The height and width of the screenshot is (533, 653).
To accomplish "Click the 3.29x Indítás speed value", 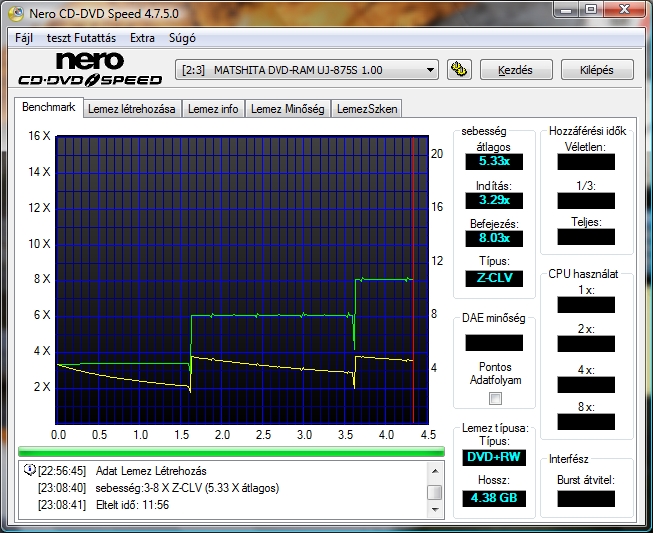I will 494,200.
